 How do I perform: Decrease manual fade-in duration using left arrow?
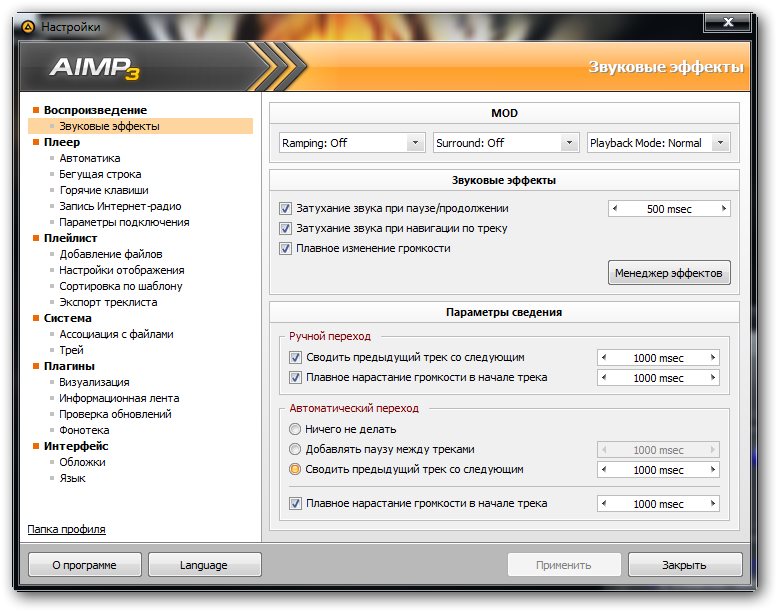pos(604,378)
